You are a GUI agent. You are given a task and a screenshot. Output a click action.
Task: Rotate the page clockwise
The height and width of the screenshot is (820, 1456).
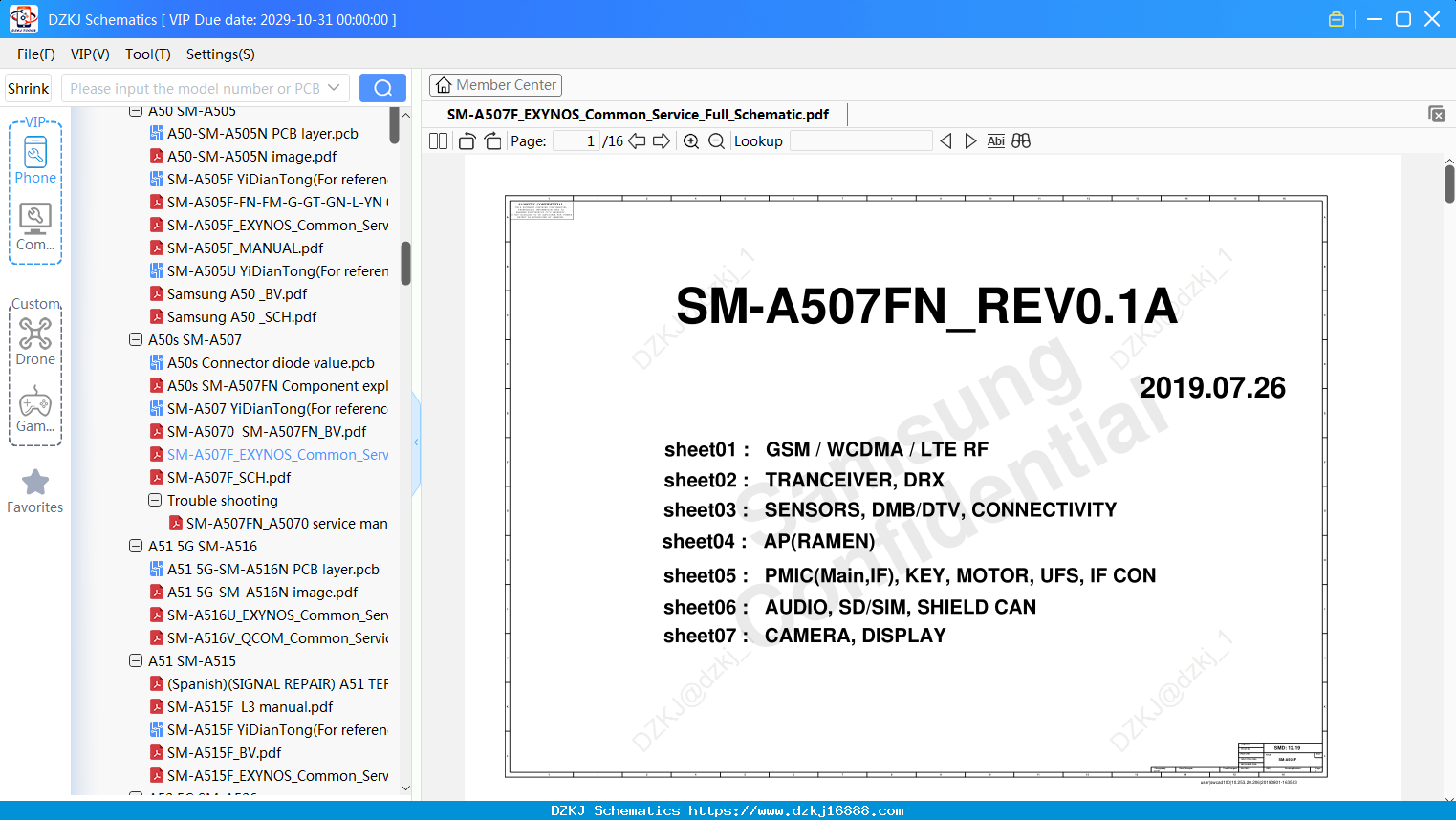click(492, 141)
